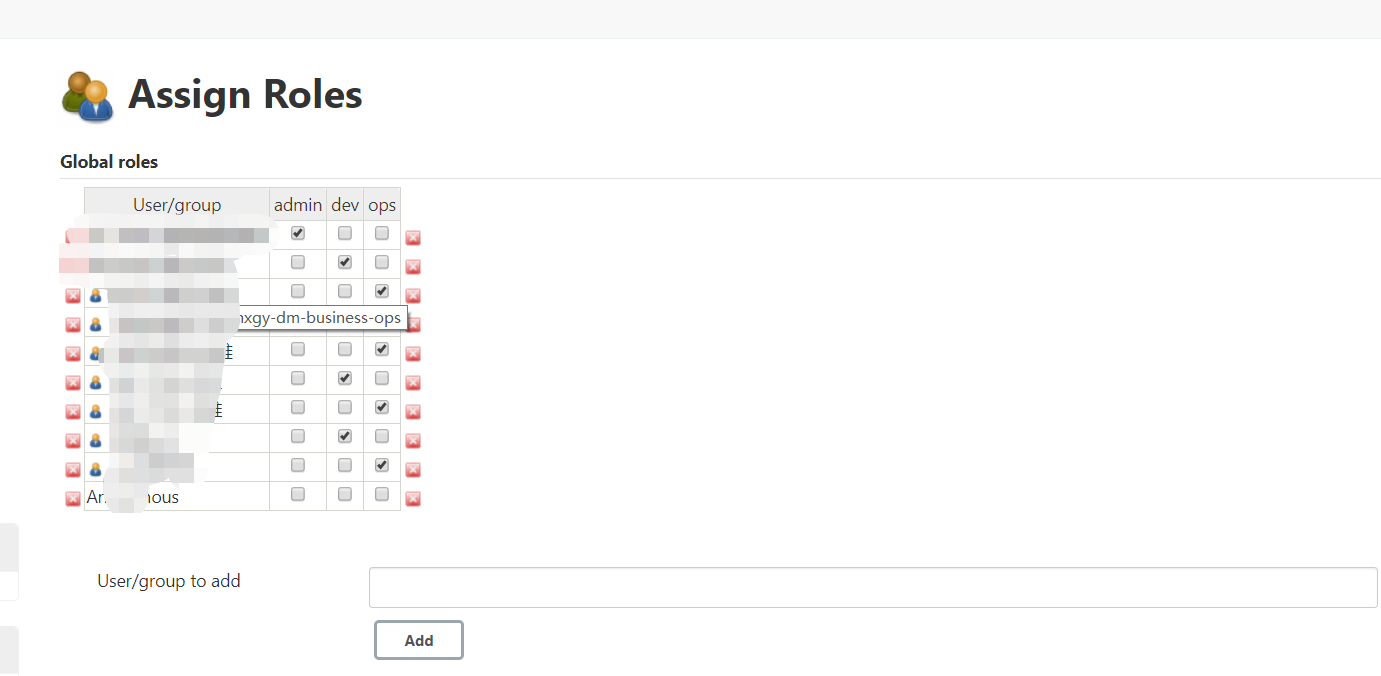1381x676 pixels.
Task: Uncheck the admin checkbox in the first row
Action: pyautogui.click(x=298, y=233)
